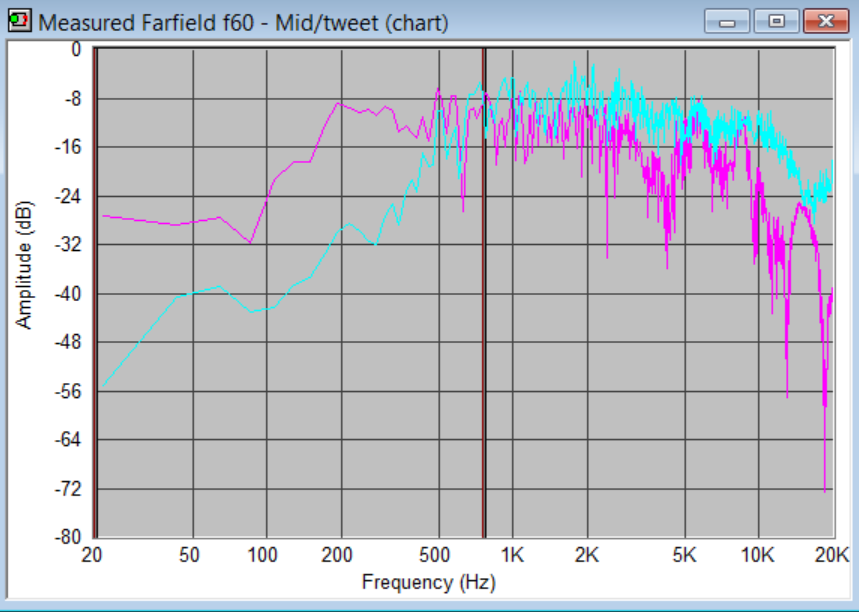This screenshot has width=859, height=612.
Task: Click the '2K' frequency axis tick label
Action: (x=587, y=556)
